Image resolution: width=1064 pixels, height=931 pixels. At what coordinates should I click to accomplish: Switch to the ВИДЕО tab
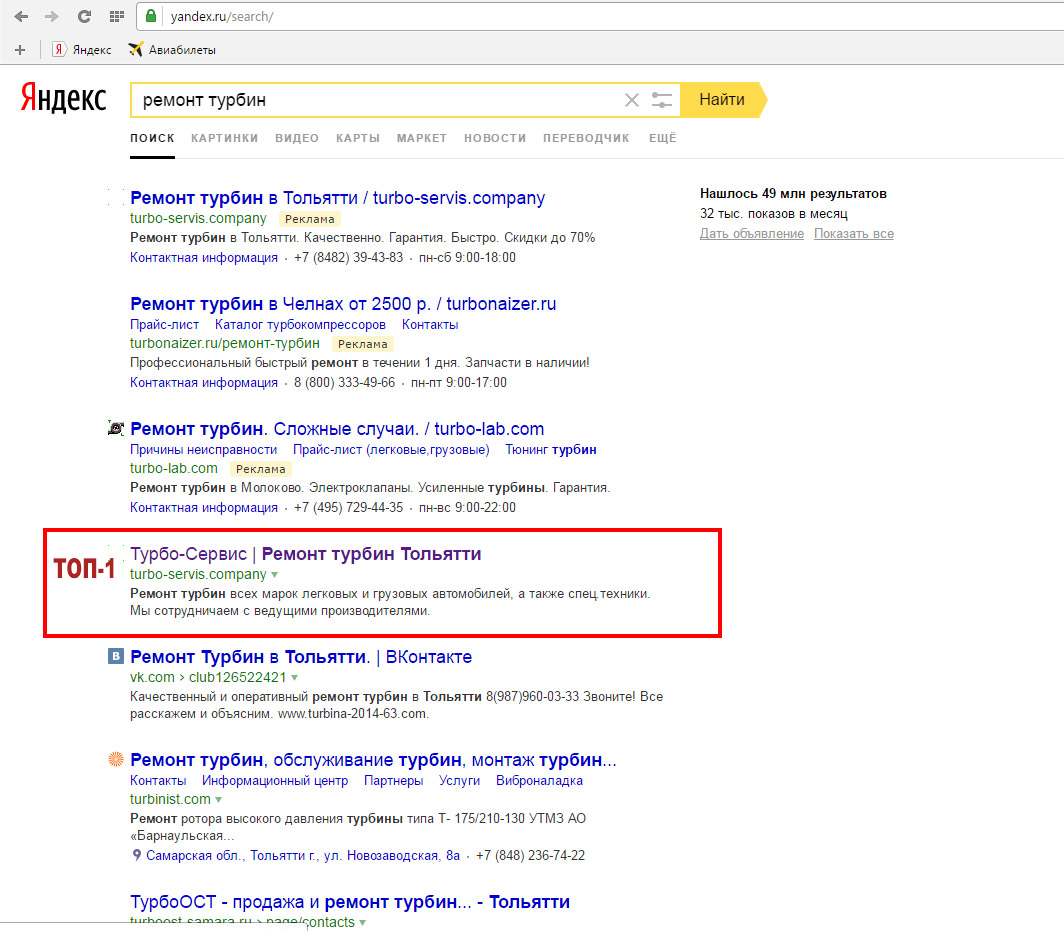297,138
